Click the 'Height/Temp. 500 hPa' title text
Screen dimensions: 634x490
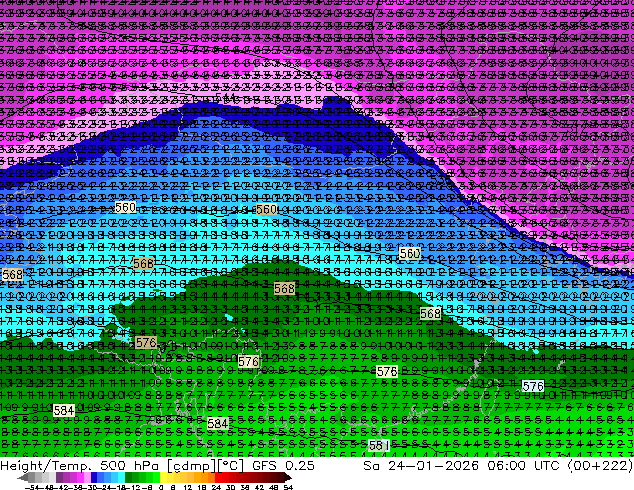[x=80, y=465]
